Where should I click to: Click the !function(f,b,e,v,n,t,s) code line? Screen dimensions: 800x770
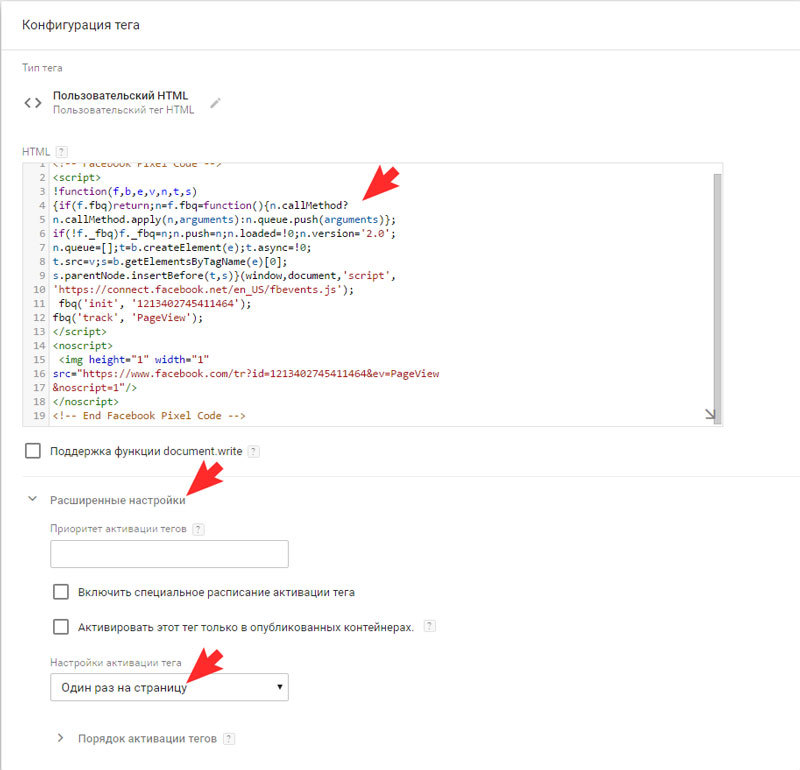click(x=124, y=191)
